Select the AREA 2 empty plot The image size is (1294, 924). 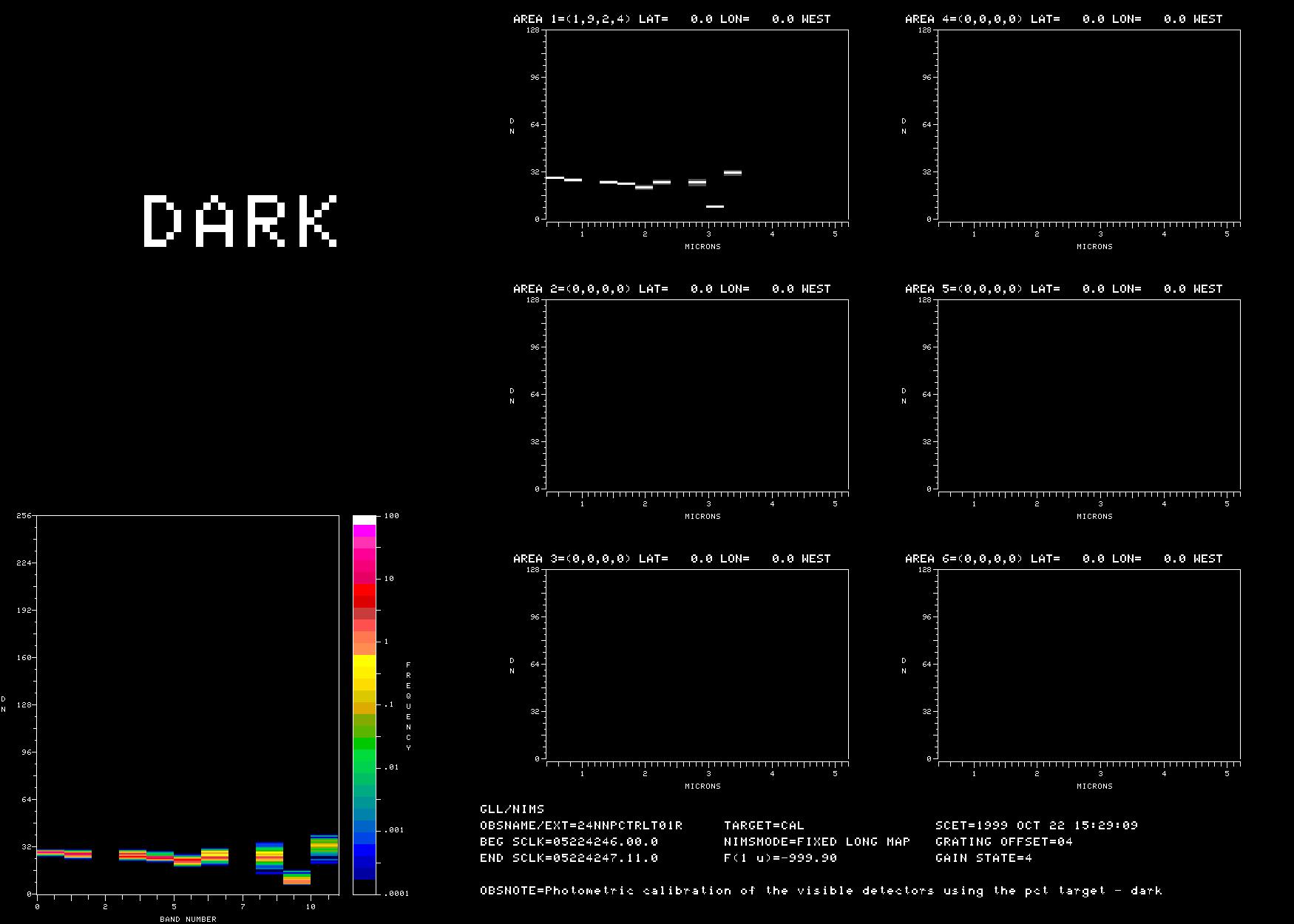[x=697, y=395]
